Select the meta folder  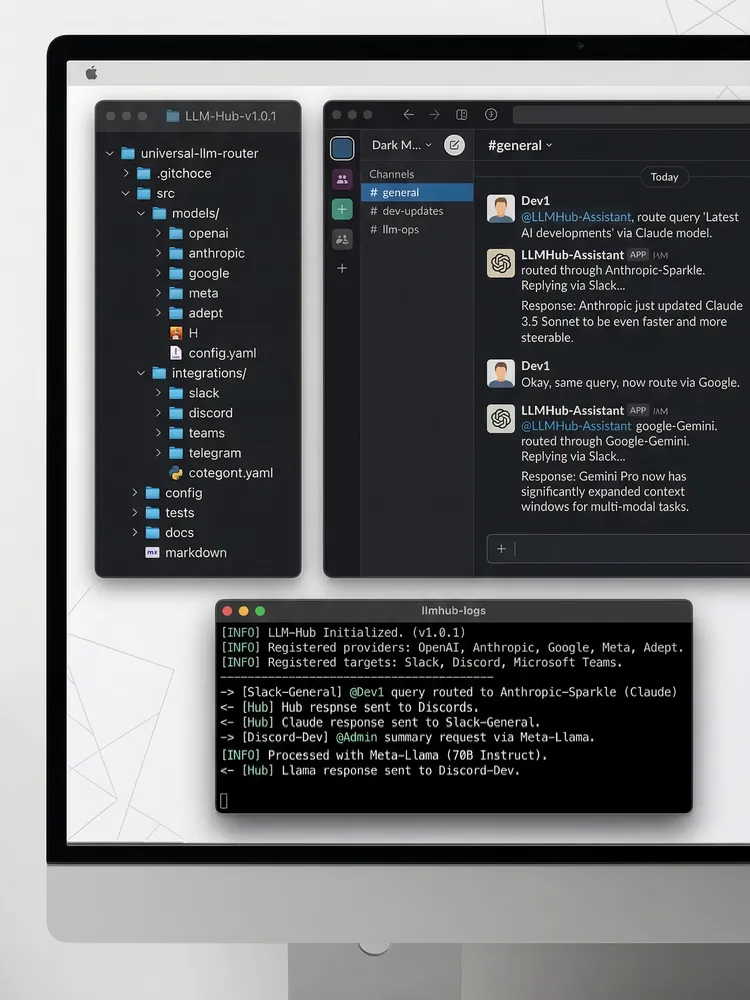195,293
